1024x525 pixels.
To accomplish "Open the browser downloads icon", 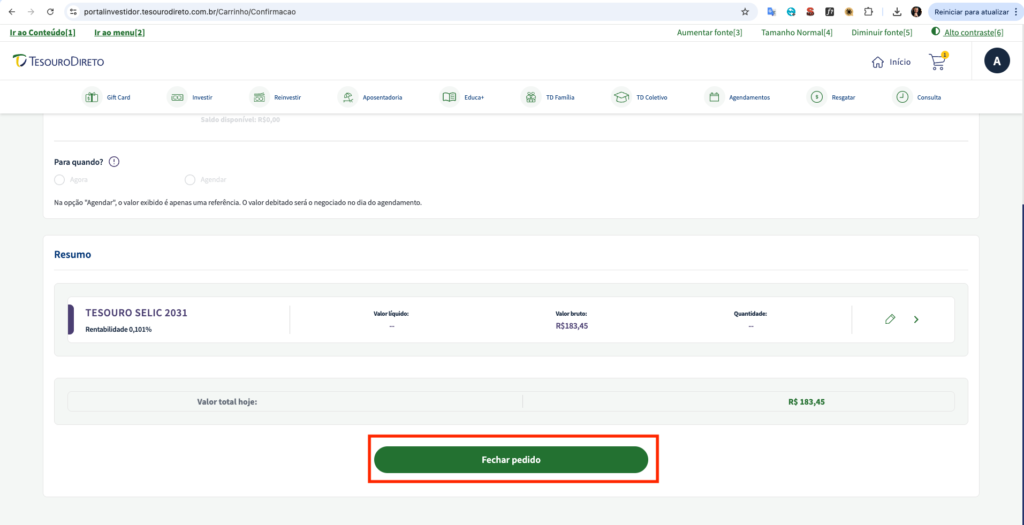I will [896, 12].
